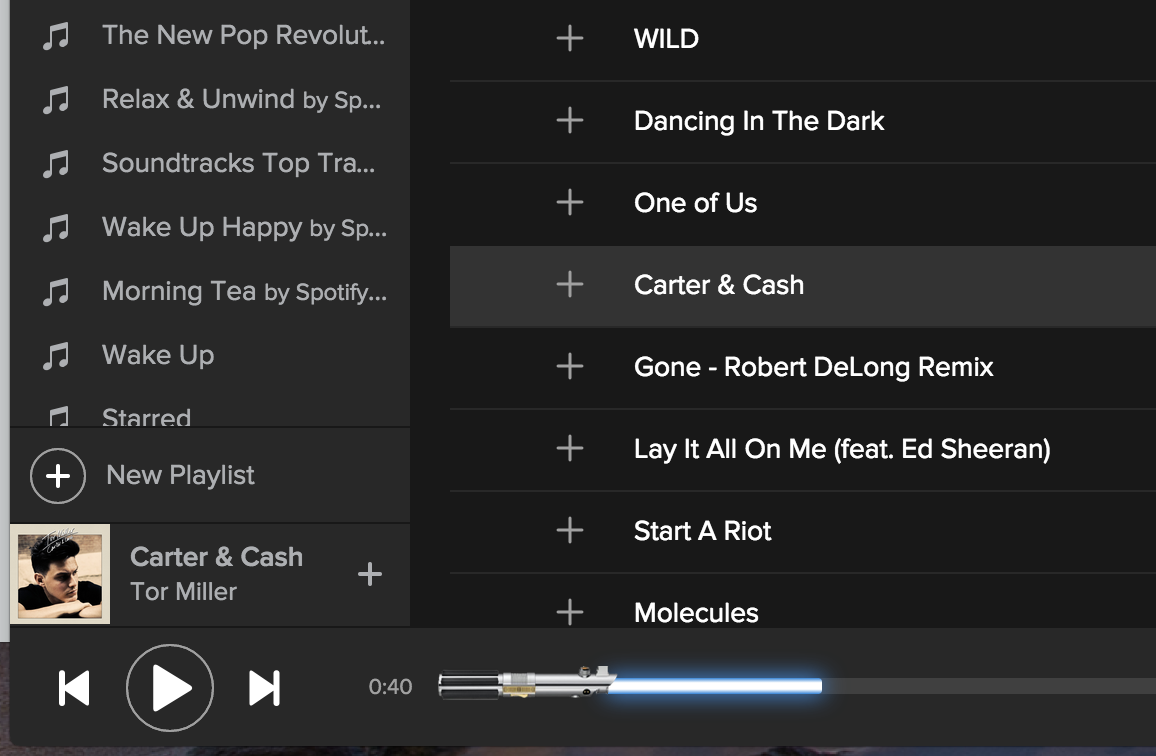Save One of Us with plus icon
The image size is (1156, 756).
[570, 203]
